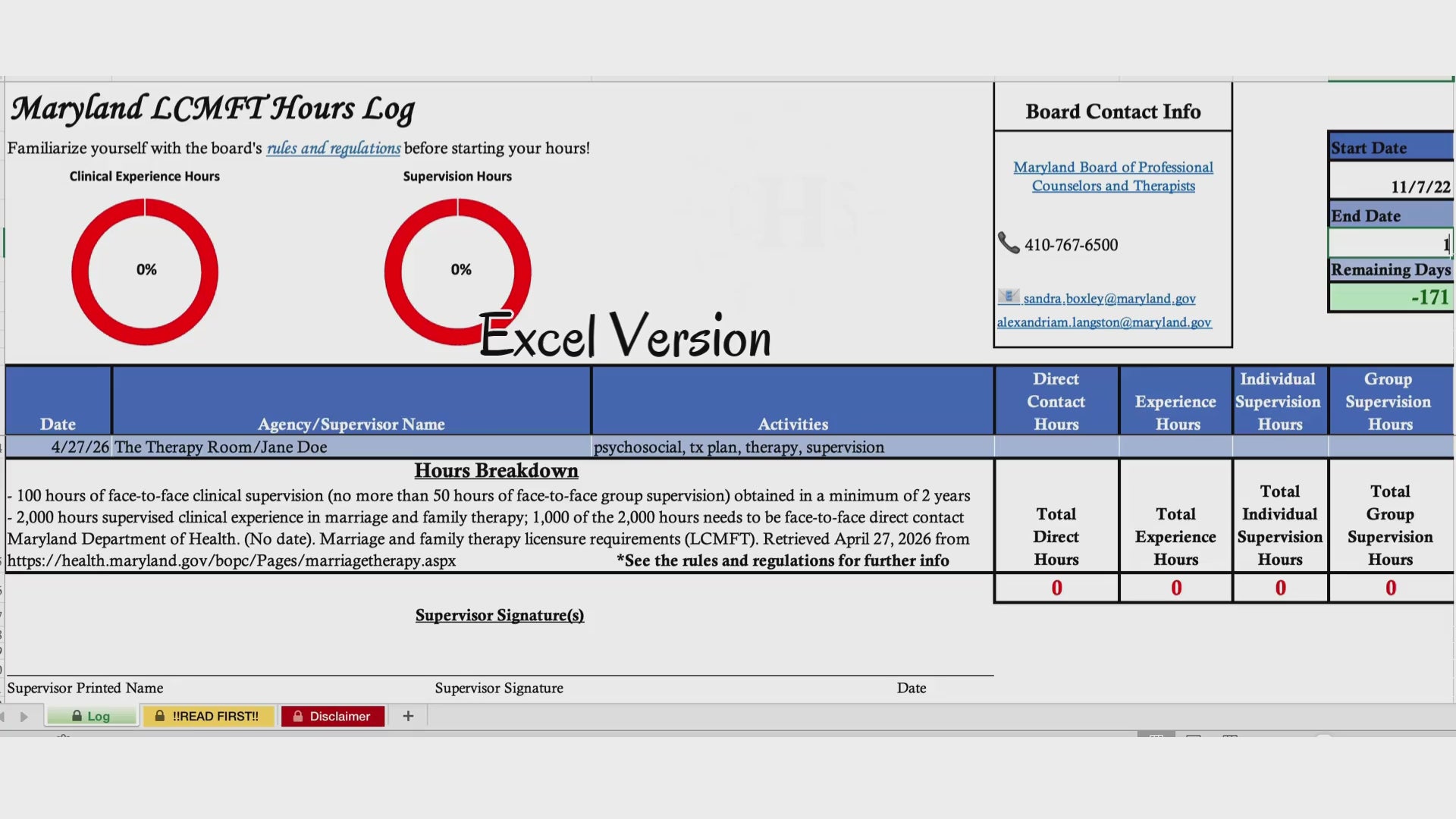Select the Supervision Hours donut chart
Screen dimensions: 1456x819
[x=457, y=271]
